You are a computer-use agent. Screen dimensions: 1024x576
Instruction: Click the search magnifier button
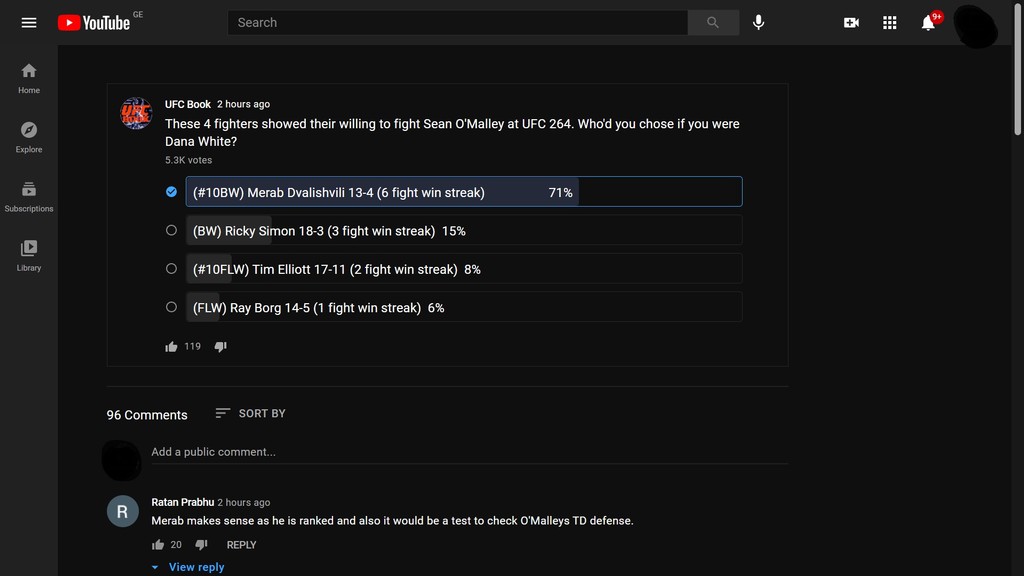(x=713, y=22)
